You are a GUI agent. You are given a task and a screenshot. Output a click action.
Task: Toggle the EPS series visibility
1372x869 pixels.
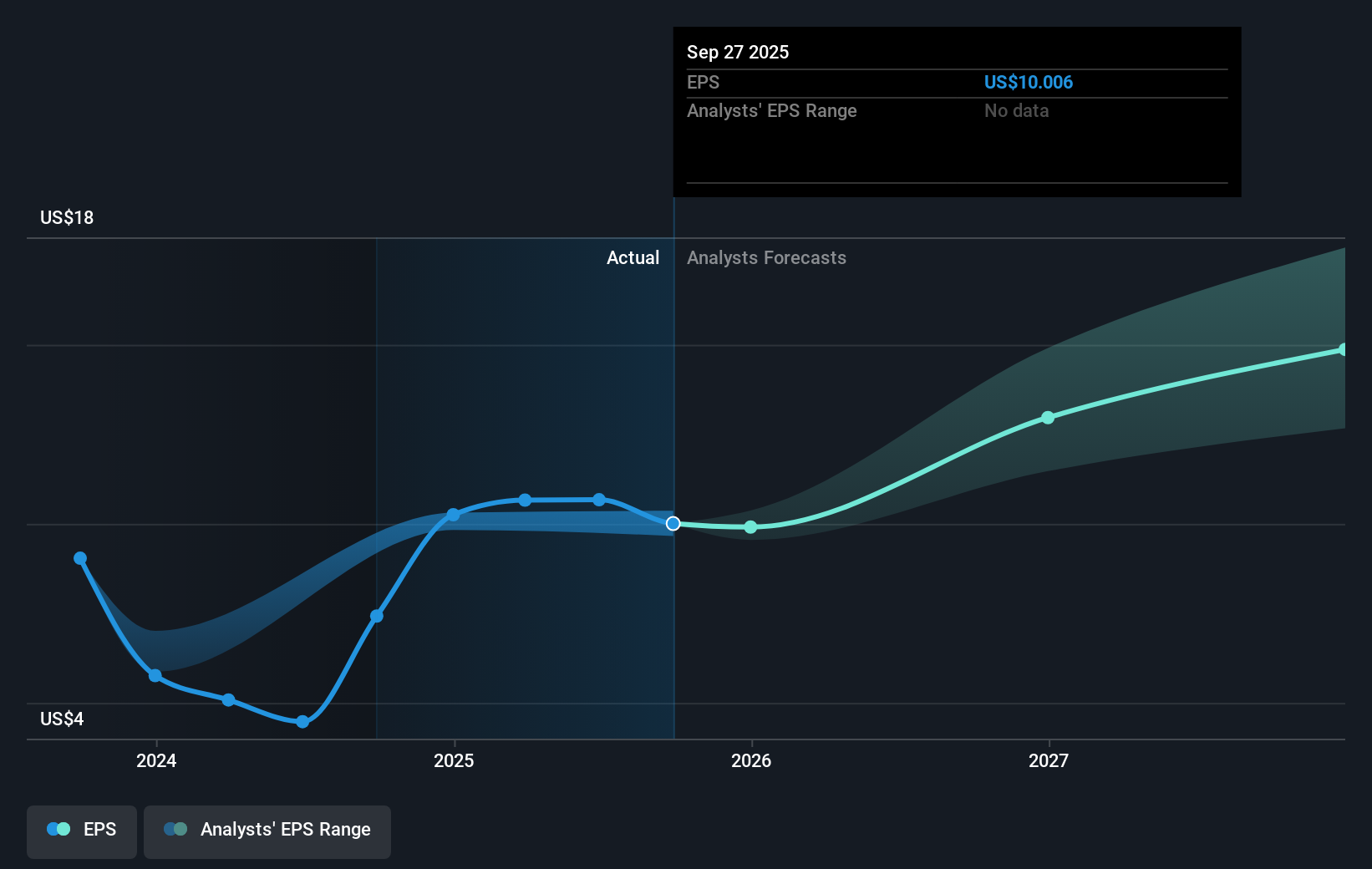(81, 831)
